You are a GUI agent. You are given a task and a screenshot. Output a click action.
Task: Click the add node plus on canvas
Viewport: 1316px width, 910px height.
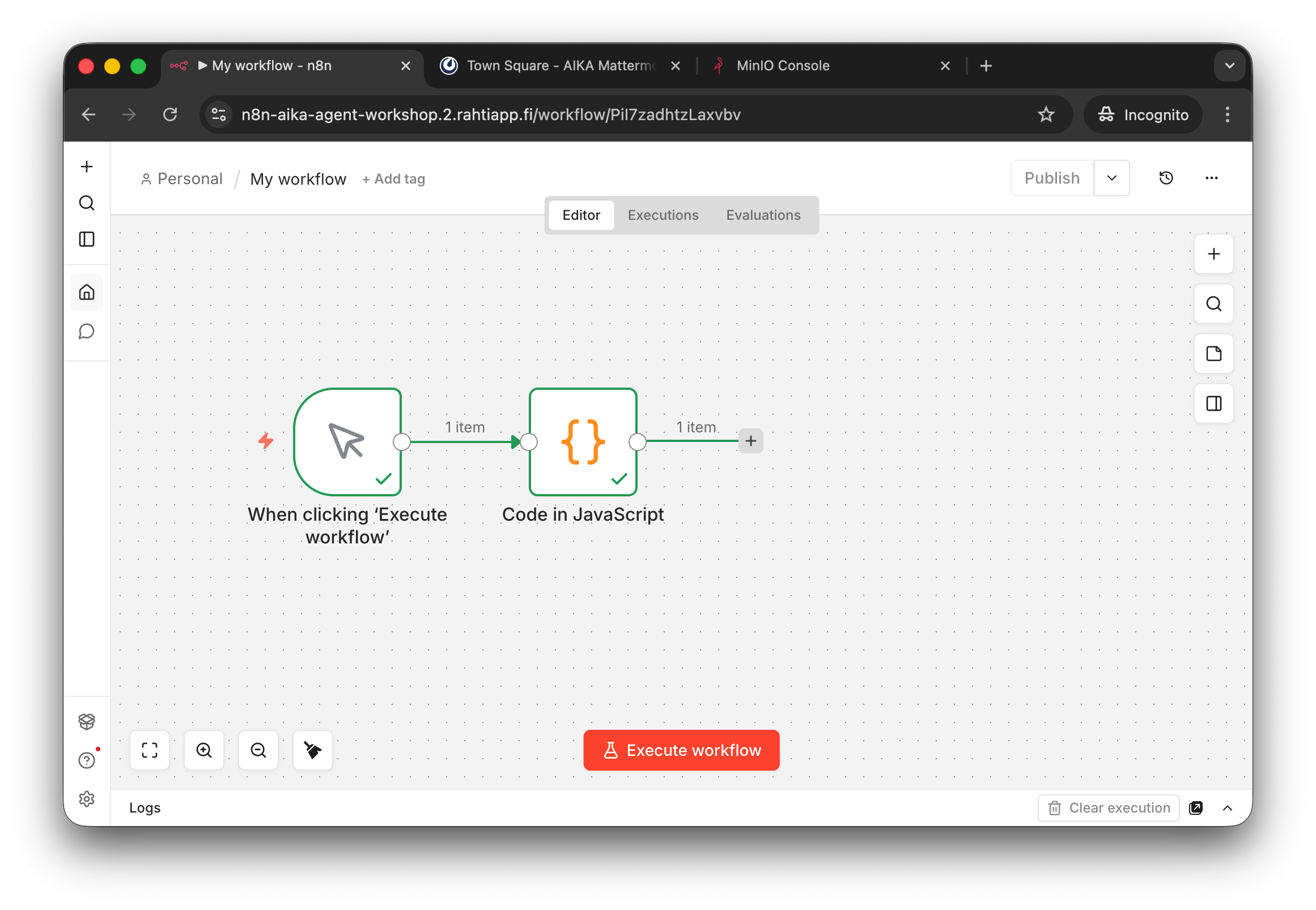point(750,441)
